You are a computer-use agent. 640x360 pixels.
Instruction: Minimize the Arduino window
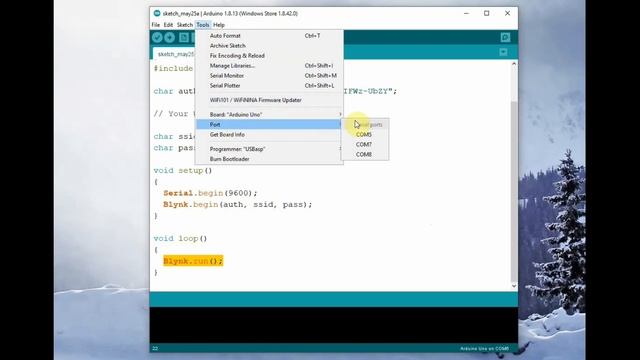[x=466, y=13]
